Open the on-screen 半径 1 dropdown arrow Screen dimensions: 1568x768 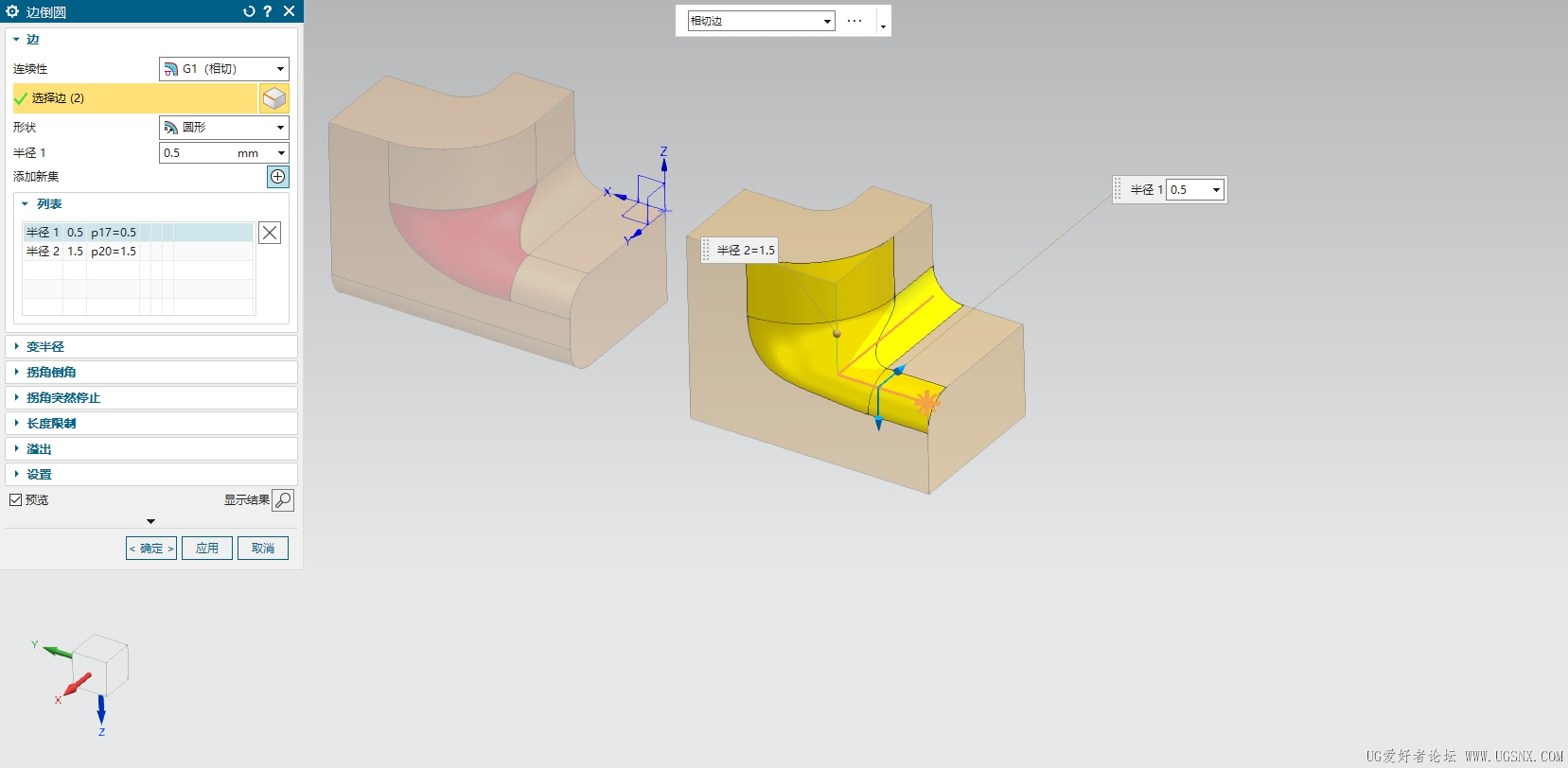1216,190
